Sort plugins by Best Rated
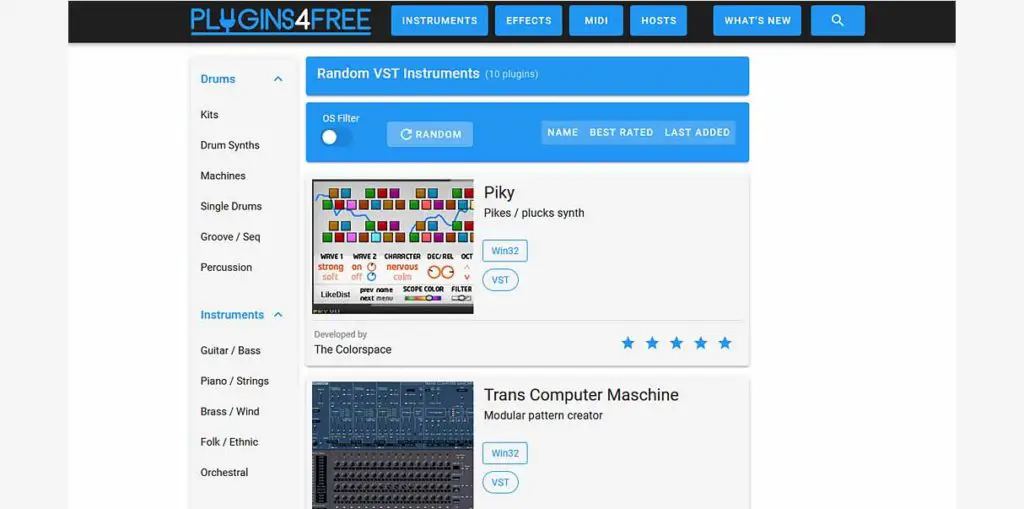The width and height of the screenshot is (1024, 509). (621, 132)
